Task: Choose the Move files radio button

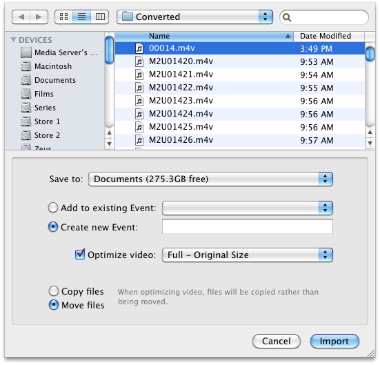Action: point(54,305)
